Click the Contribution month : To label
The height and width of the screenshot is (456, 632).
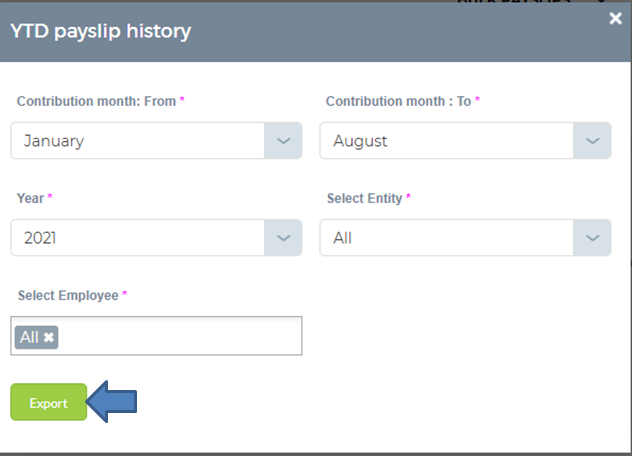coord(398,101)
